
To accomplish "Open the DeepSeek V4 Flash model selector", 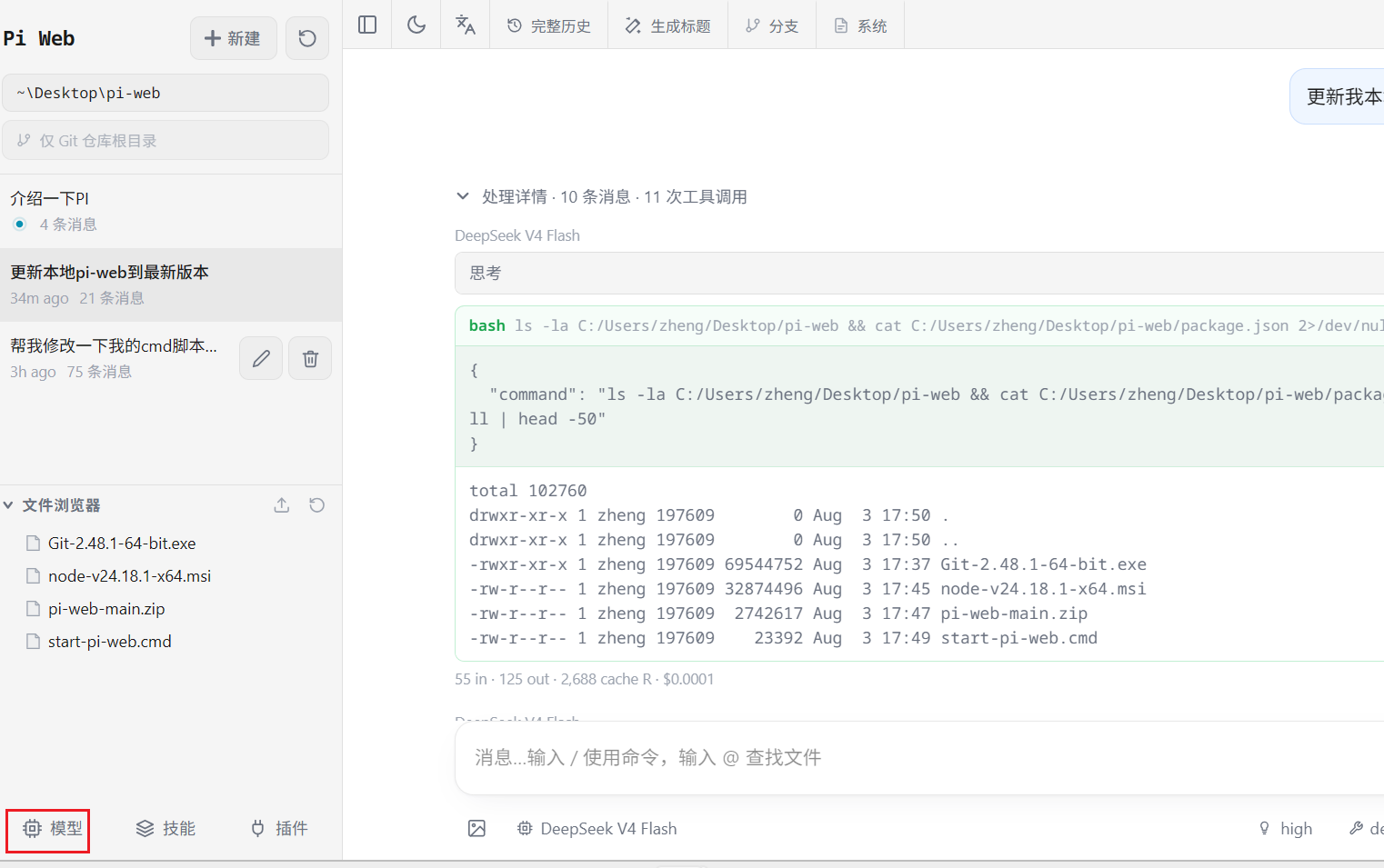I will pyautogui.click(x=597, y=828).
